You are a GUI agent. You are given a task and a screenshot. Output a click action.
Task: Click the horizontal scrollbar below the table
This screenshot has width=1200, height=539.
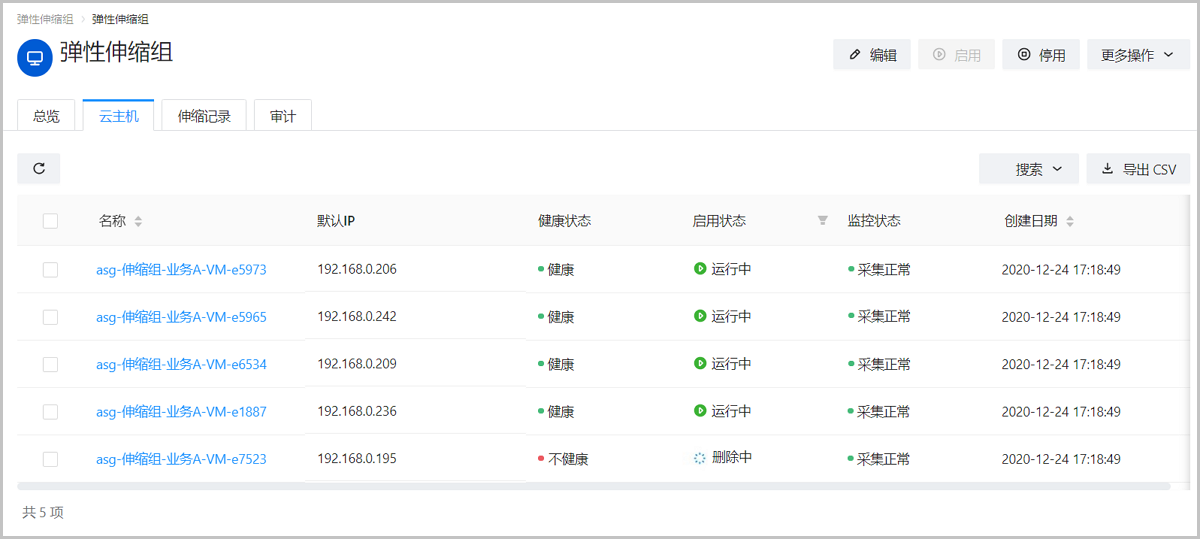[x=593, y=486]
